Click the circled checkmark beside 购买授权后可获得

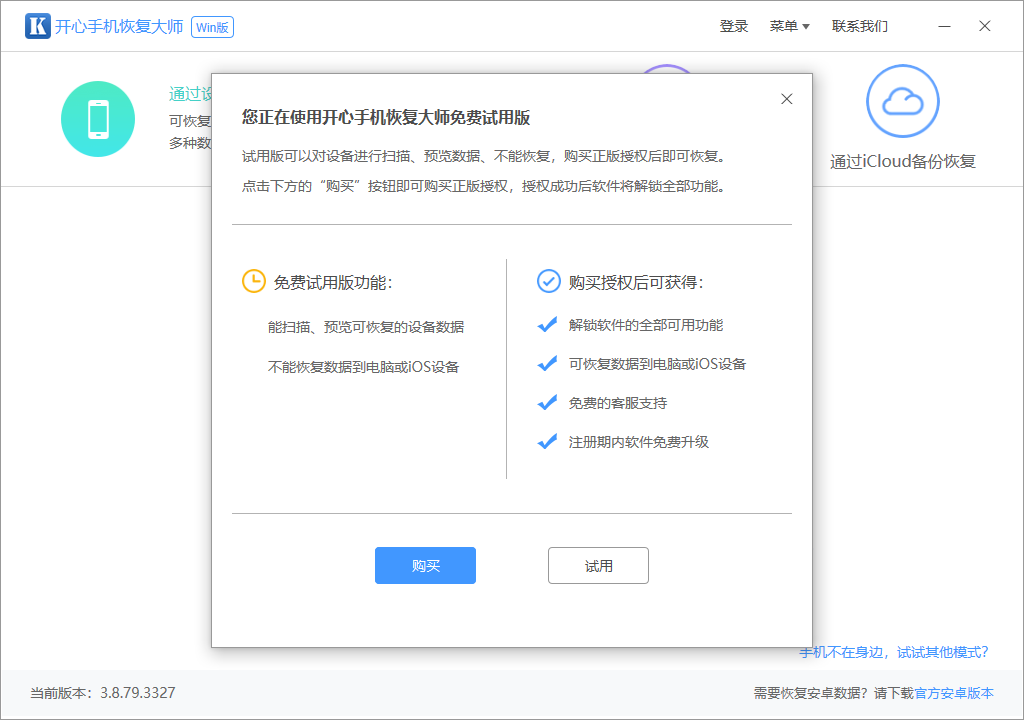click(x=548, y=281)
